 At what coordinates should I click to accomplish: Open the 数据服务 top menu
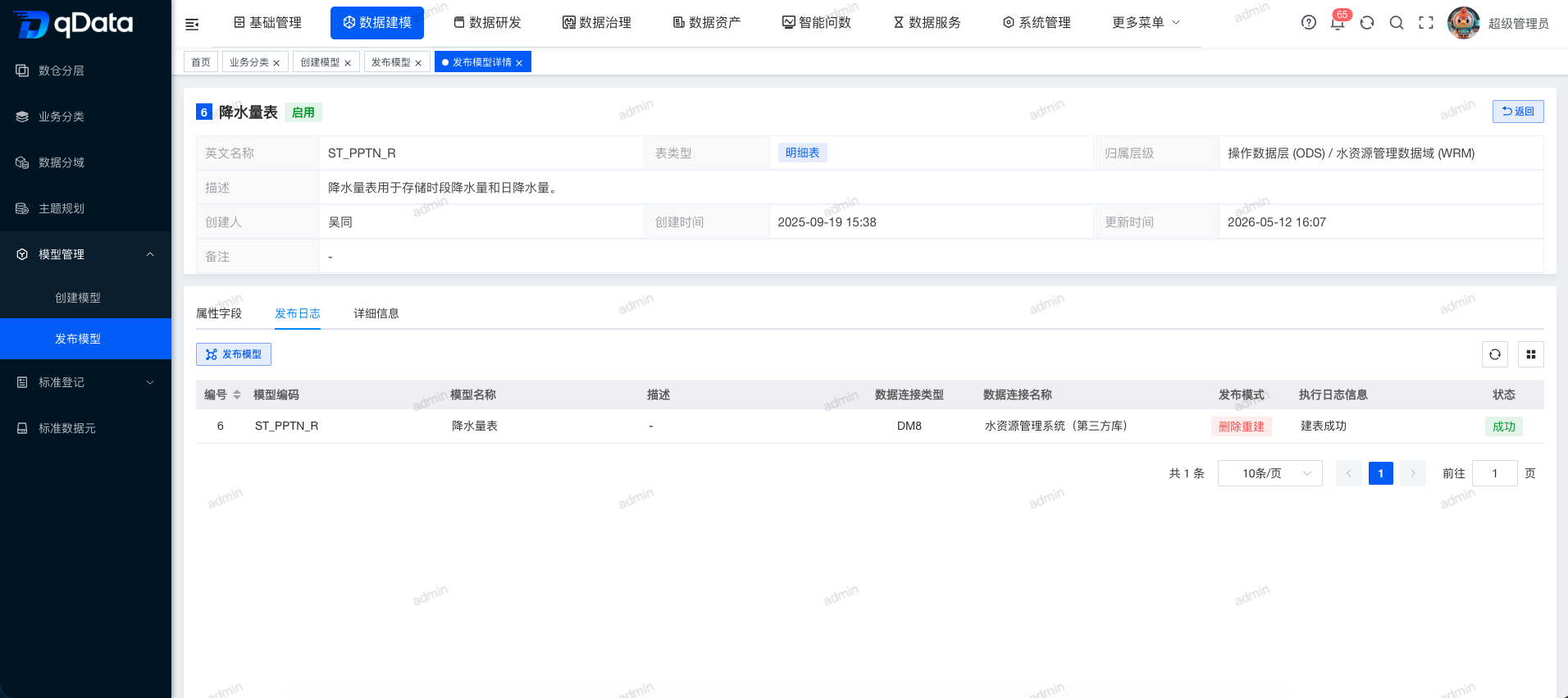pyautogui.click(x=927, y=23)
